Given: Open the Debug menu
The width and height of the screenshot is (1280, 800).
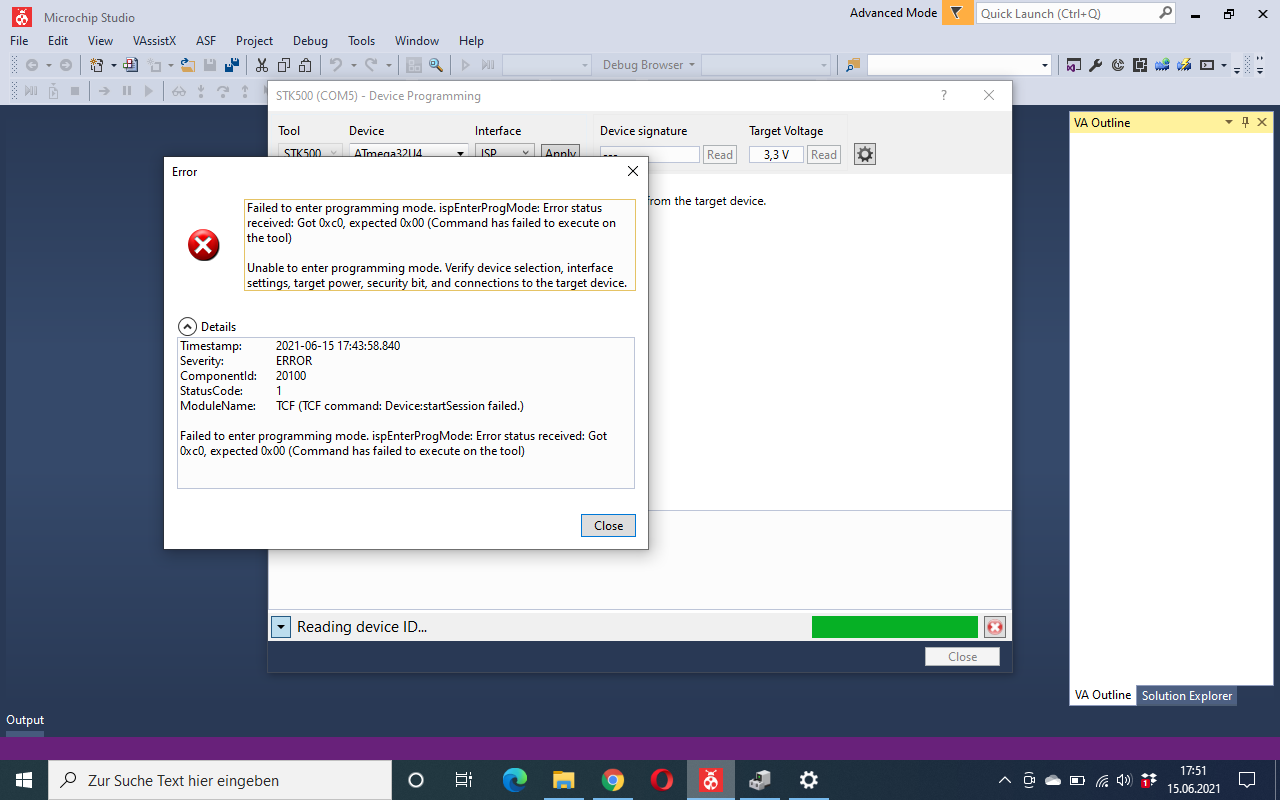Looking at the screenshot, I should coord(310,40).
